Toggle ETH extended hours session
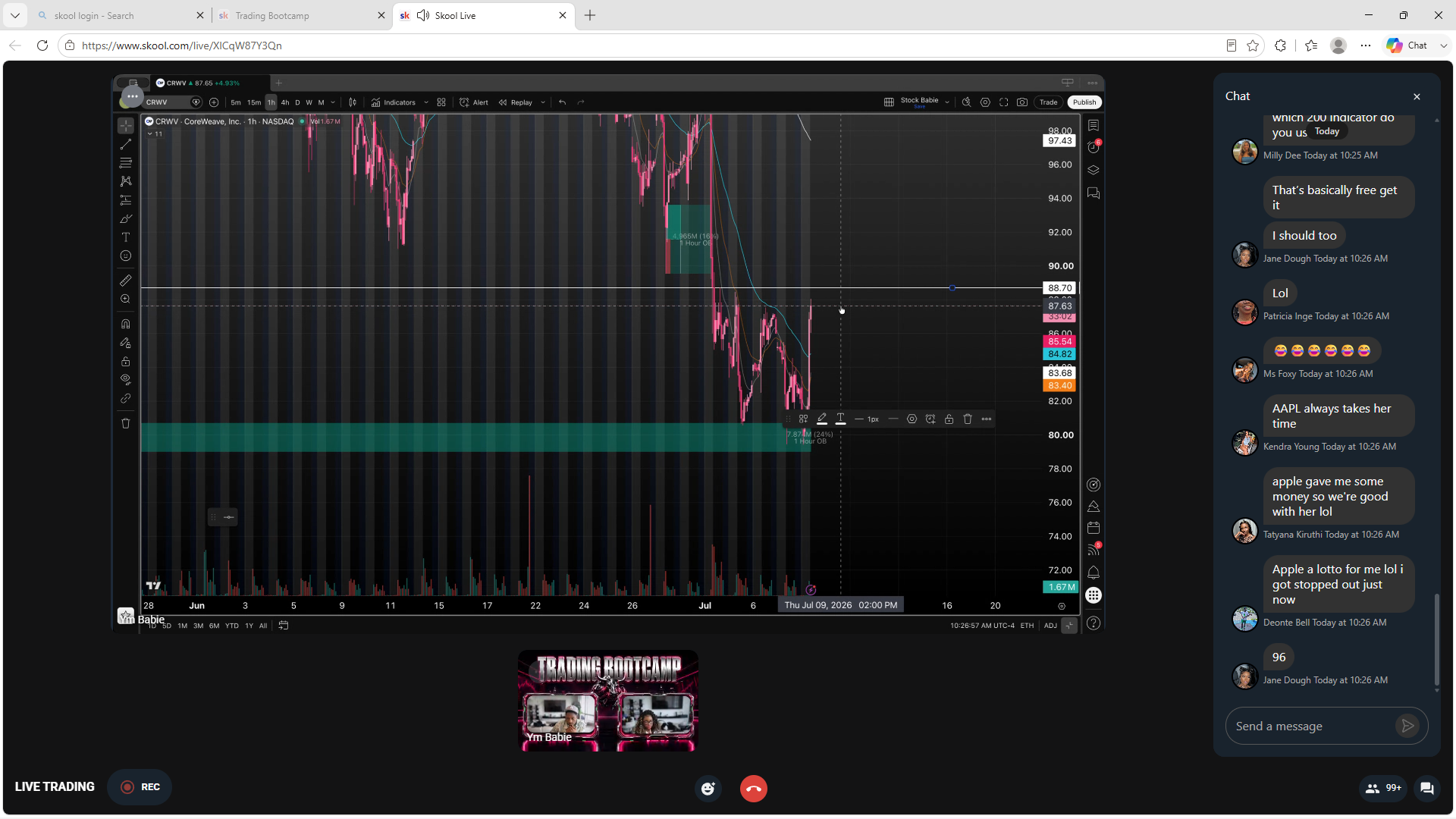 coord(1027,626)
